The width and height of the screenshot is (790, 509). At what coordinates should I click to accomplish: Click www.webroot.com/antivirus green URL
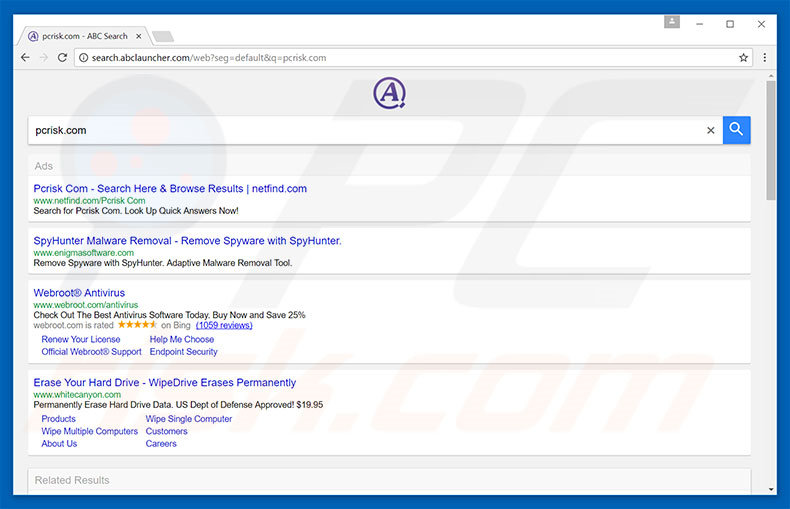click(x=86, y=305)
